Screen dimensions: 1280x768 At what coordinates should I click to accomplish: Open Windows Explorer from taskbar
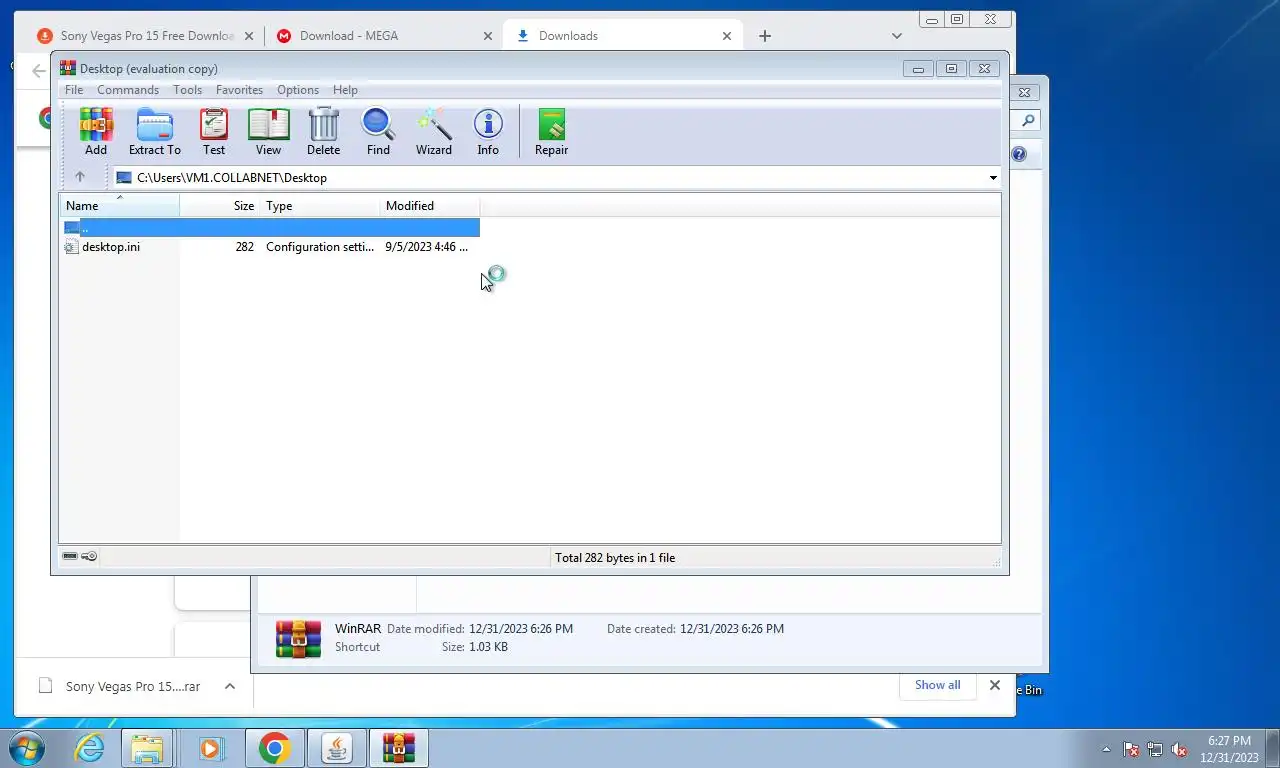pyautogui.click(x=147, y=748)
